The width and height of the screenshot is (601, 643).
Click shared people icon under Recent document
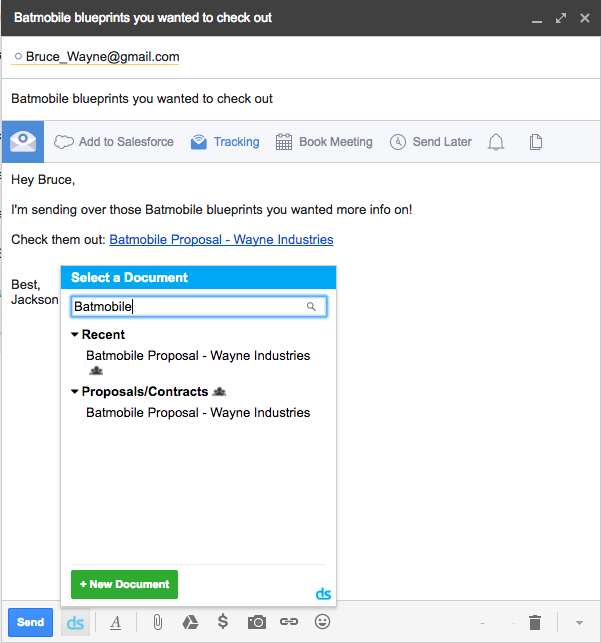point(96,371)
